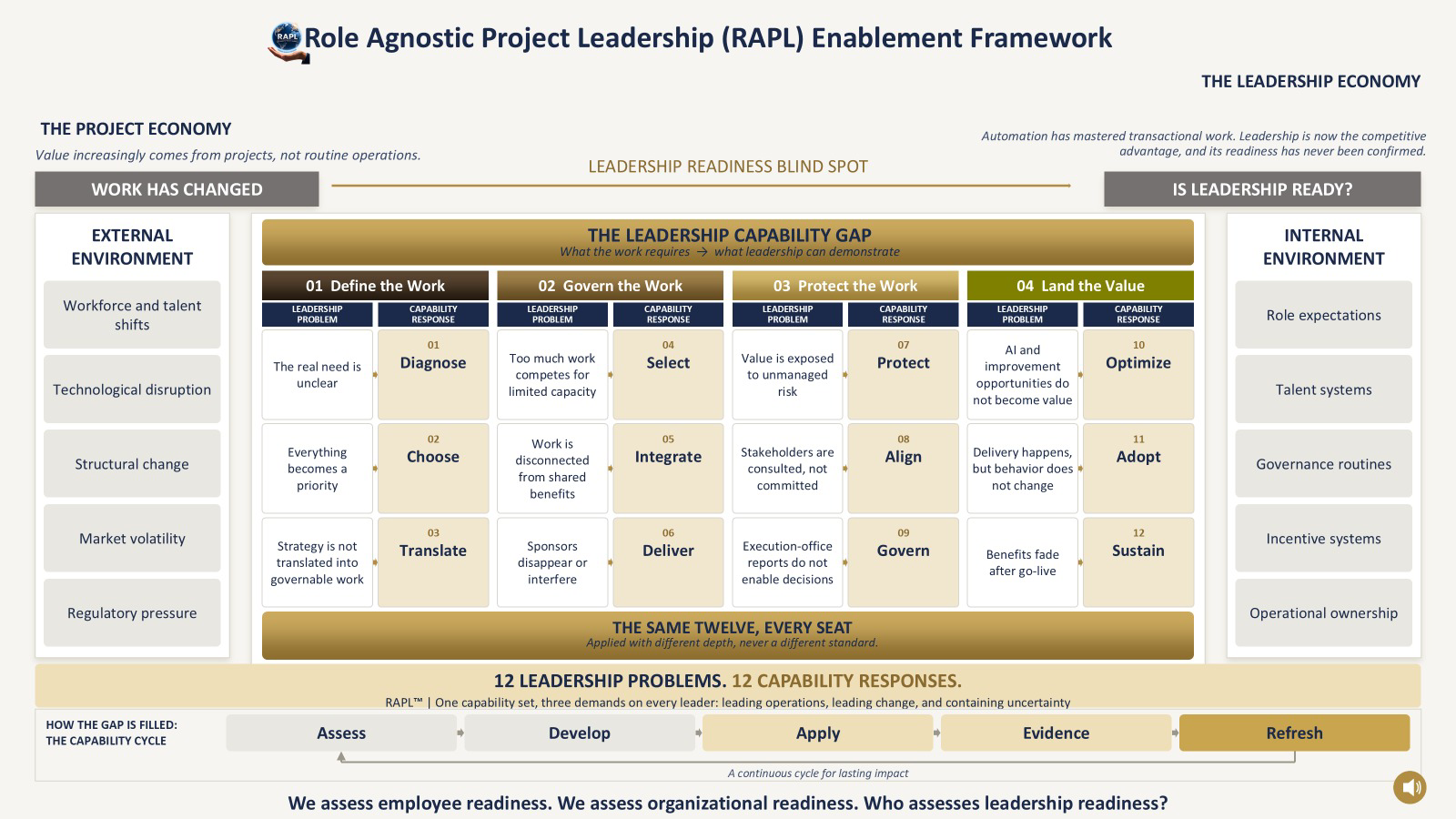Image resolution: width=1456 pixels, height=819 pixels.
Task: Select Governance routines item
Action: coord(1324,464)
